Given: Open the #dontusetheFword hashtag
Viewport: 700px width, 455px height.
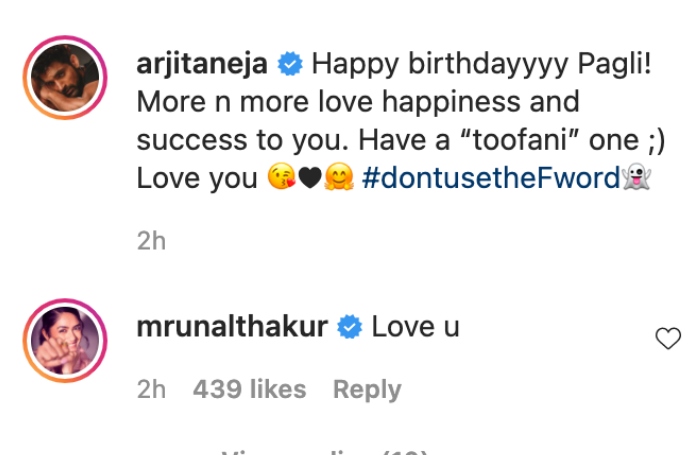Looking at the screenshot, I should pos(492,179).
